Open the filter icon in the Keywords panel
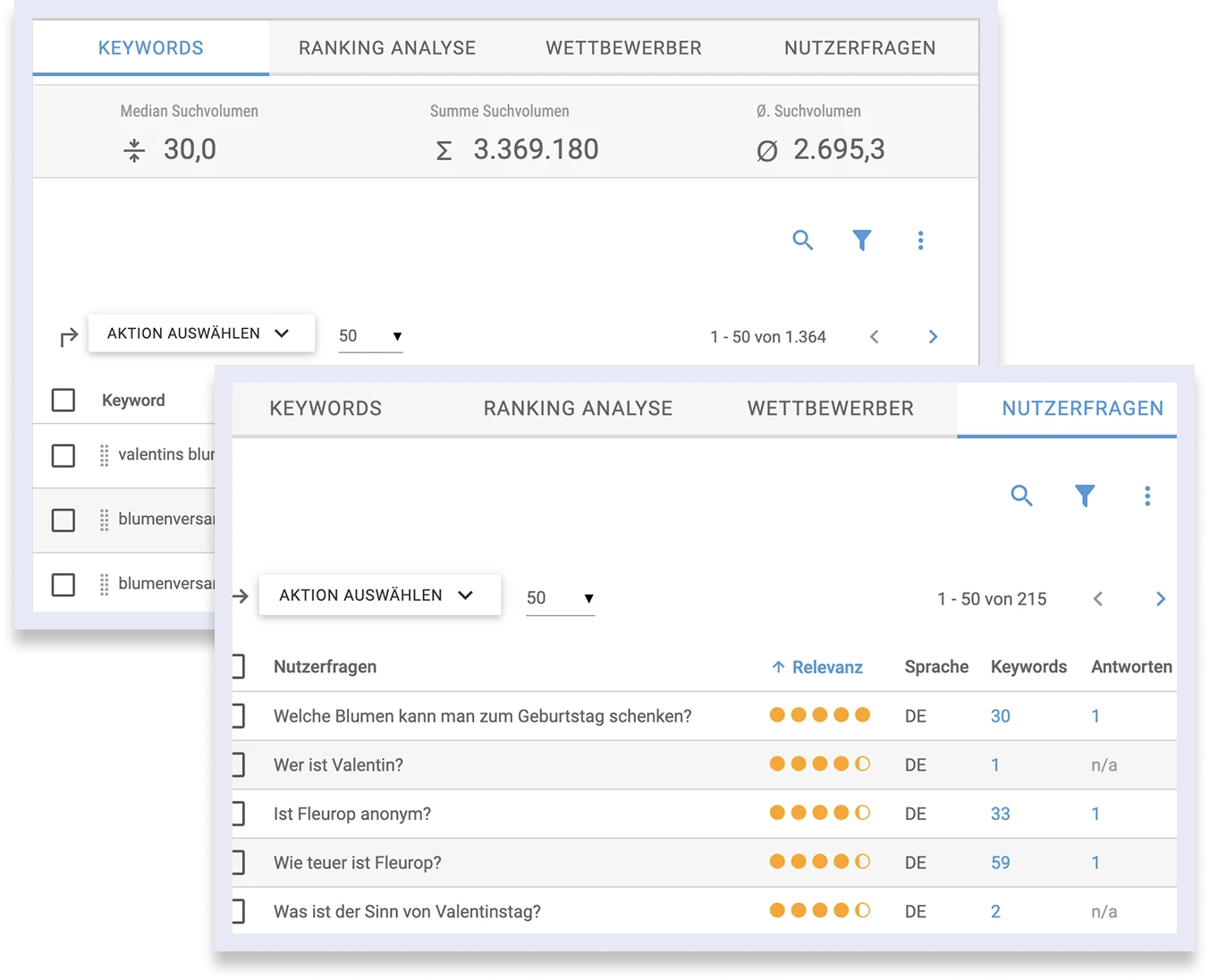This screenshot has height=980, width=1209. pyautogui.click(x=861, y=240)
